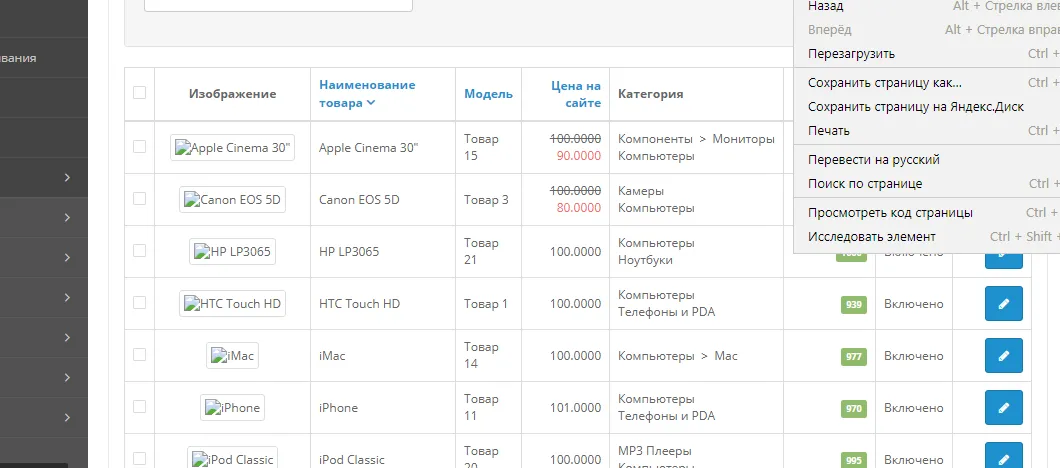
Task: Sort the table by Модель
Action: point(488,94)
